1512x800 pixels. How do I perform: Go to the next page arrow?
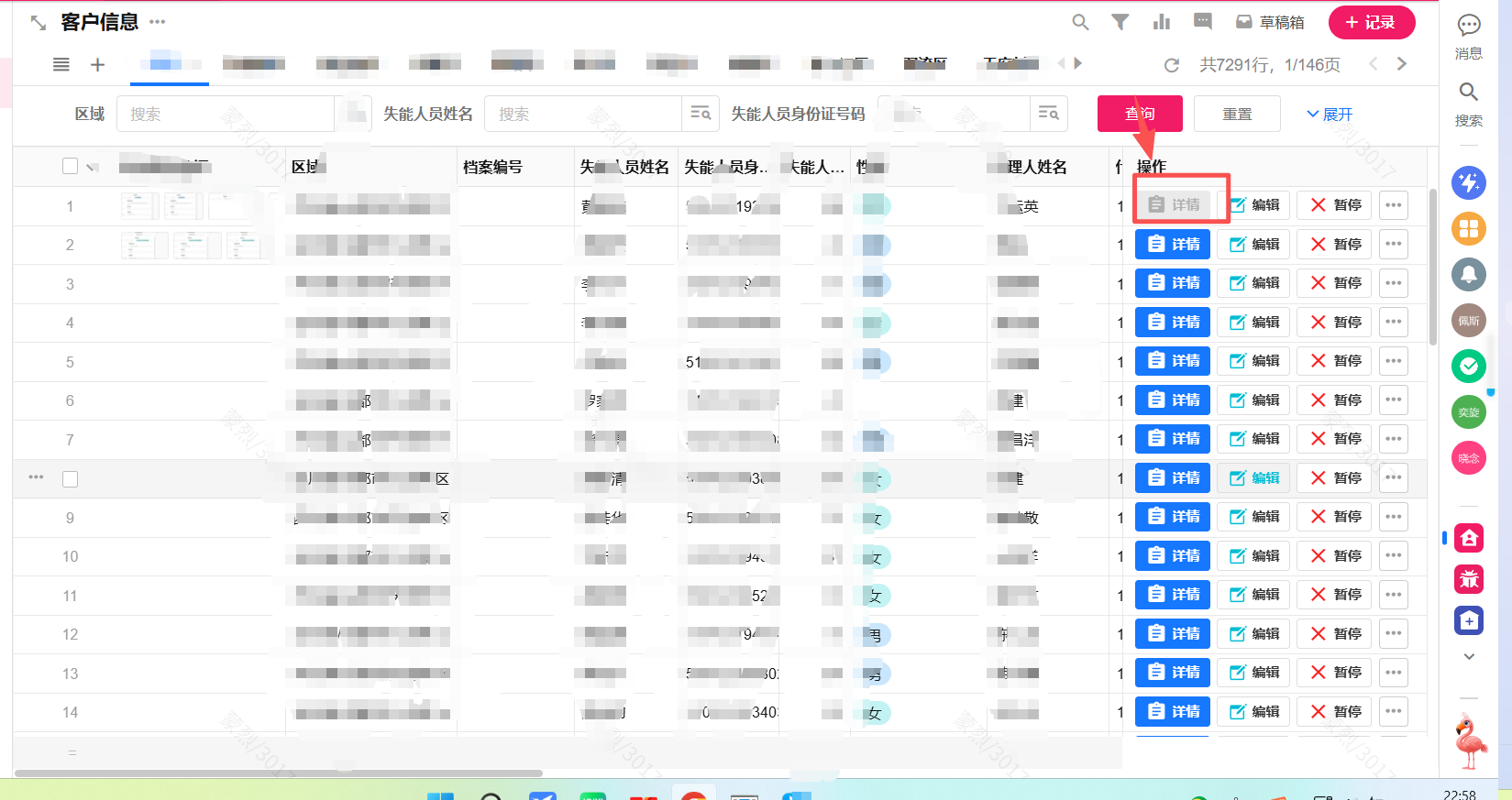point(1402,64)
